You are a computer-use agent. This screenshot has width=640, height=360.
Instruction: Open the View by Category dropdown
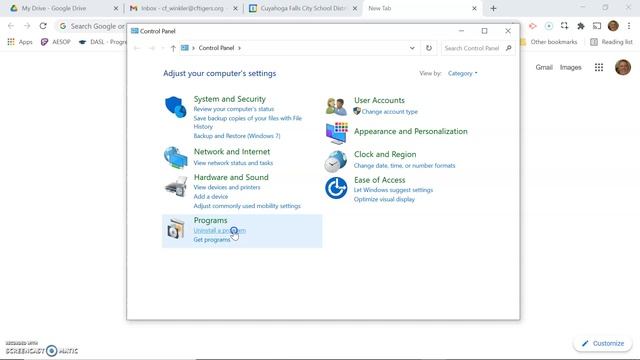coord(462,73)
